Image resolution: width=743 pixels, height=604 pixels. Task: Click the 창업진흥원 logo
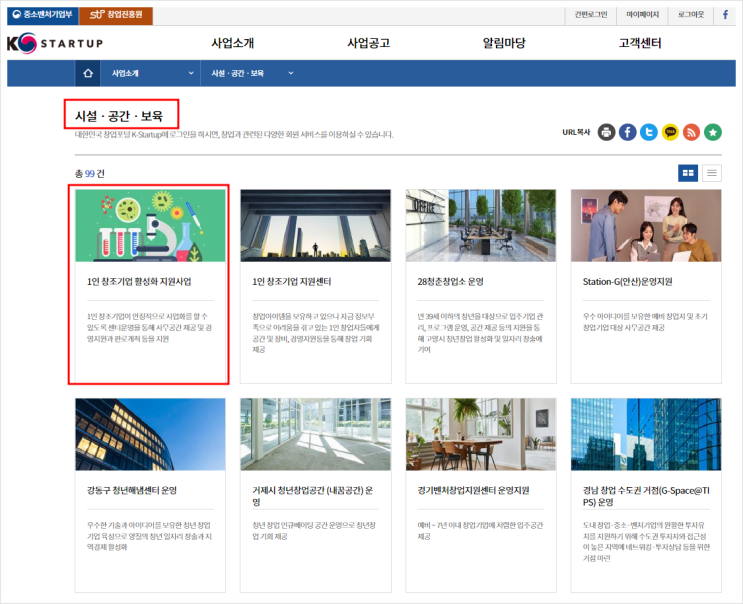pos(116,15)
